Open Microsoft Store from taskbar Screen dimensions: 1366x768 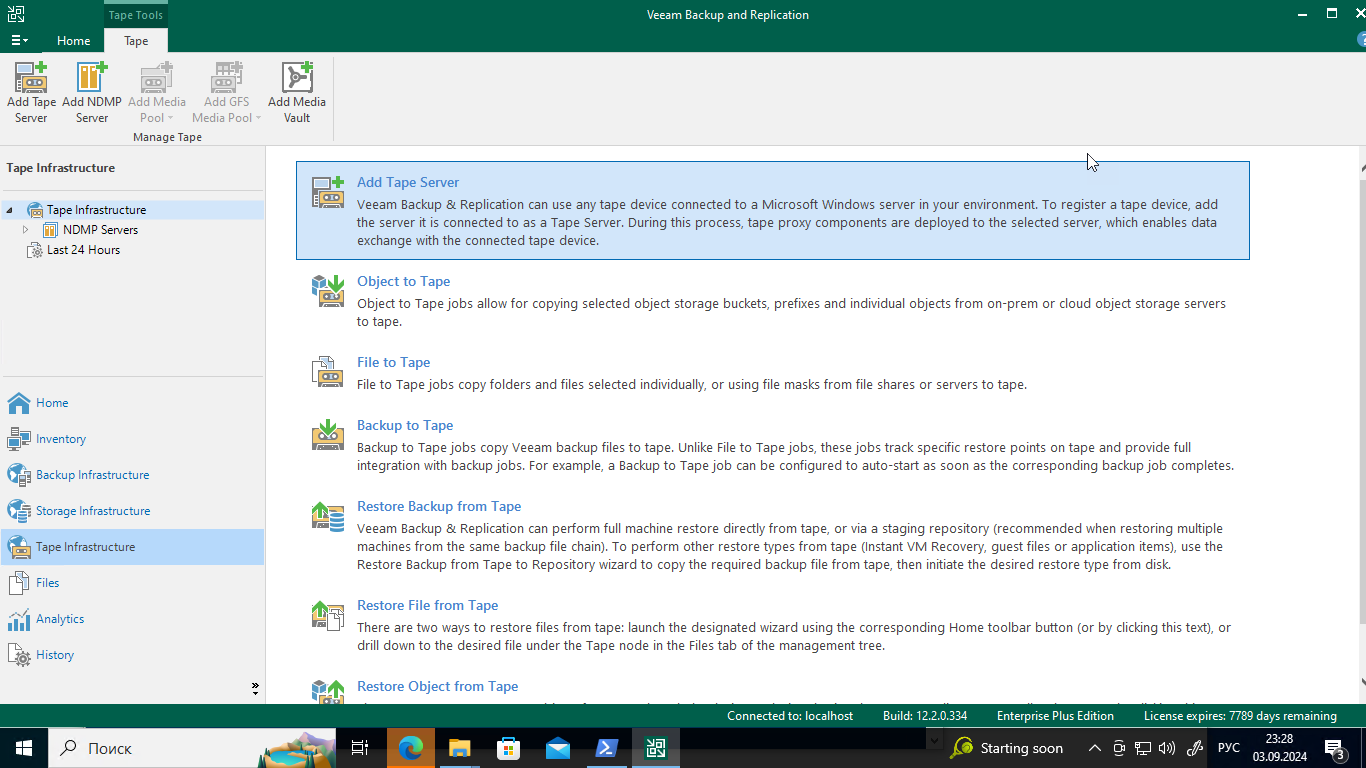click(508, 748)
